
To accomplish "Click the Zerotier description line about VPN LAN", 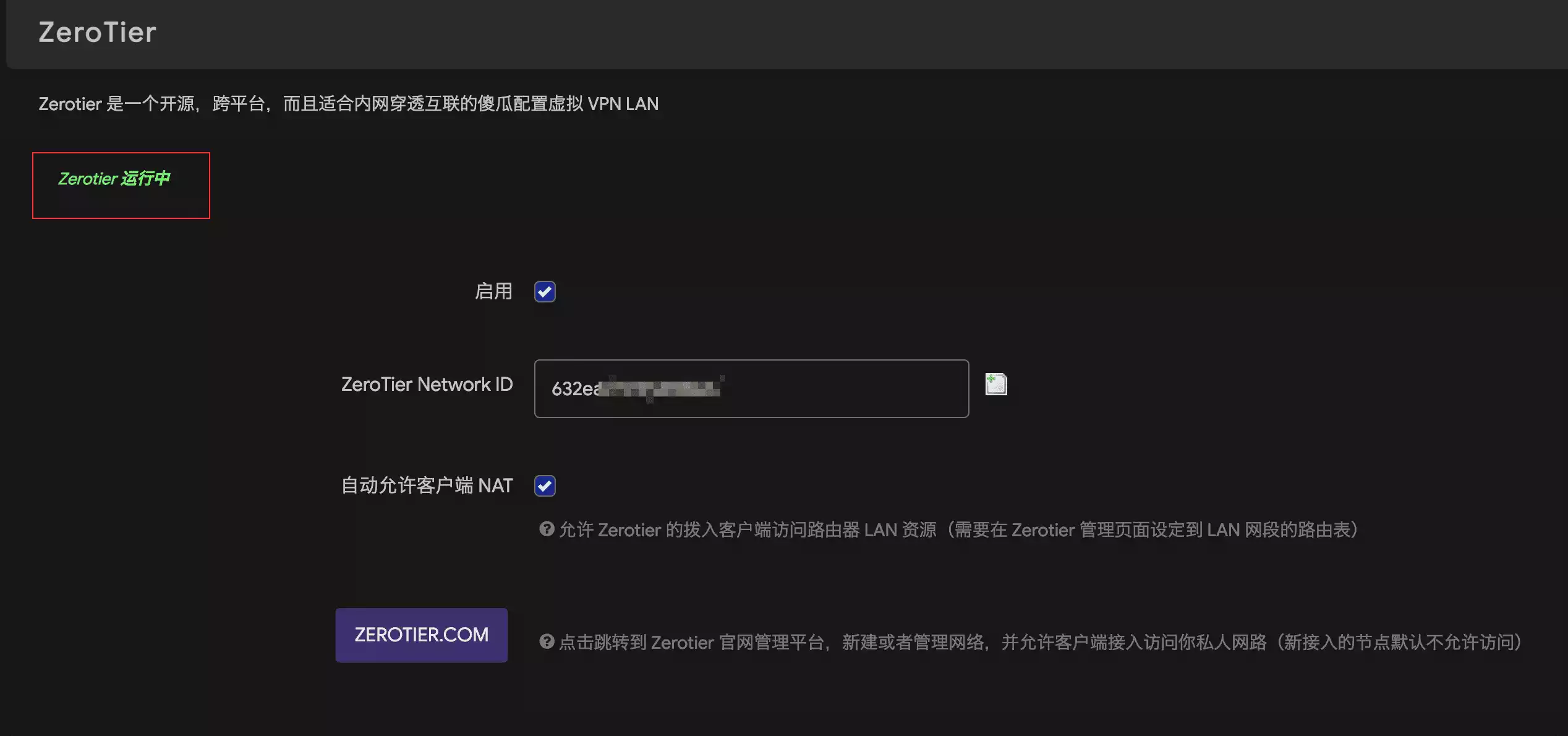I will point(349,104).
